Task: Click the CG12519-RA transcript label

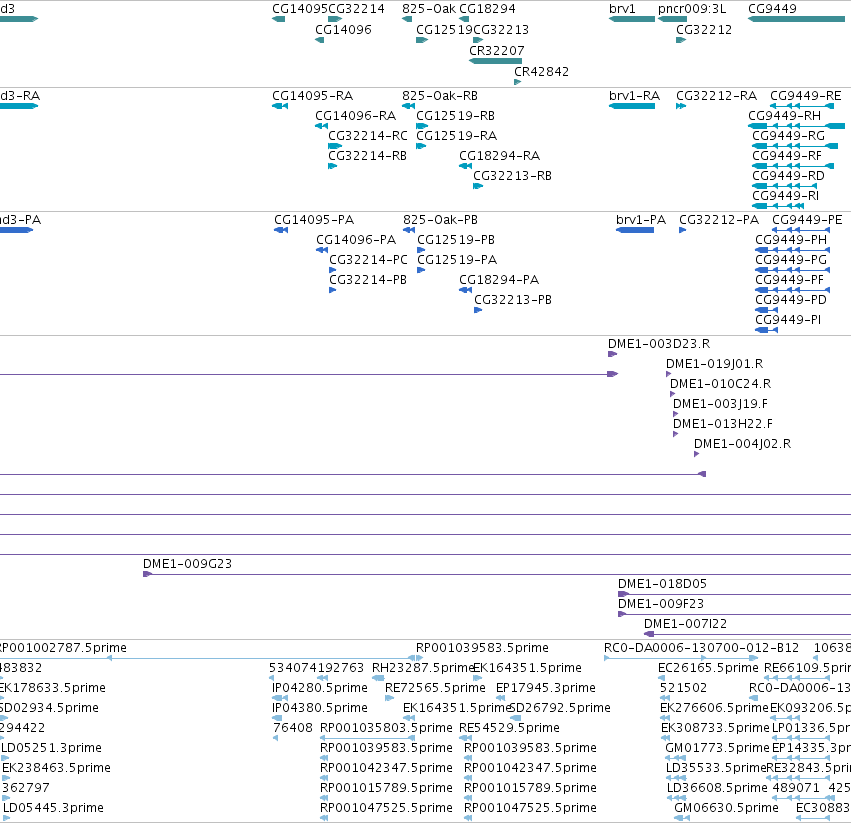Action: tap(456, 136)
